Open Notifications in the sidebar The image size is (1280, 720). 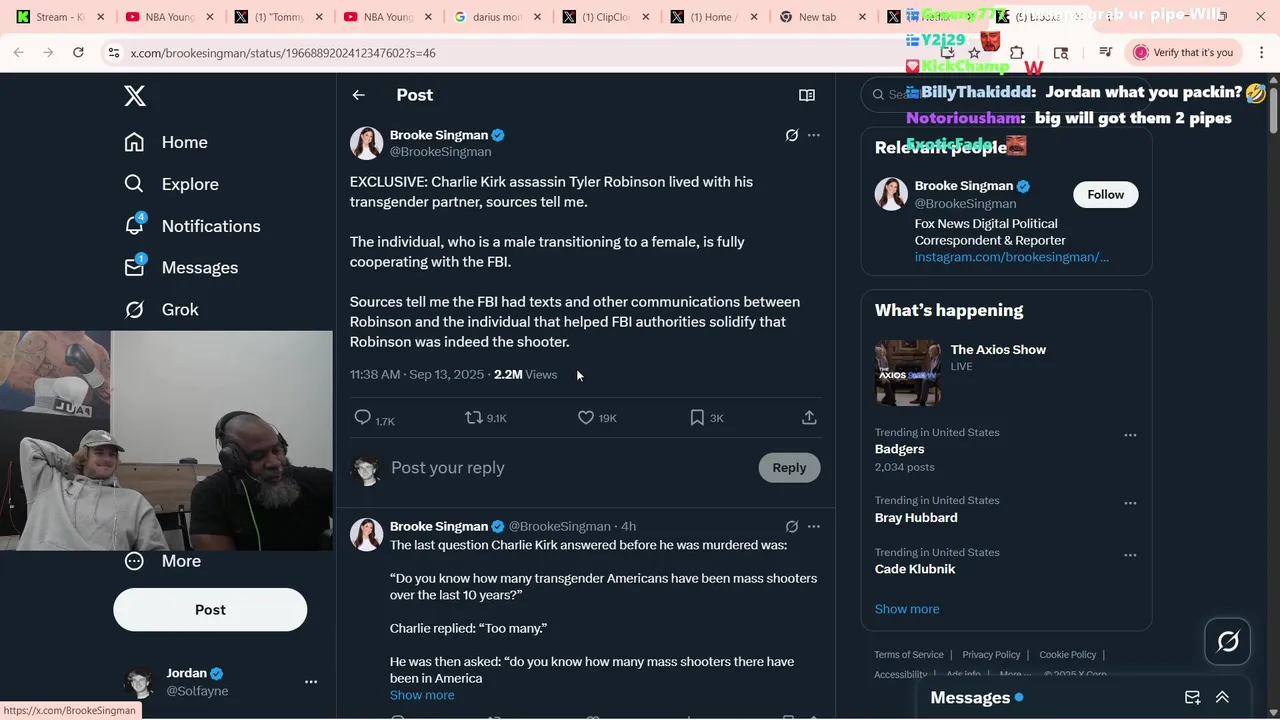[x=192, y=226]
